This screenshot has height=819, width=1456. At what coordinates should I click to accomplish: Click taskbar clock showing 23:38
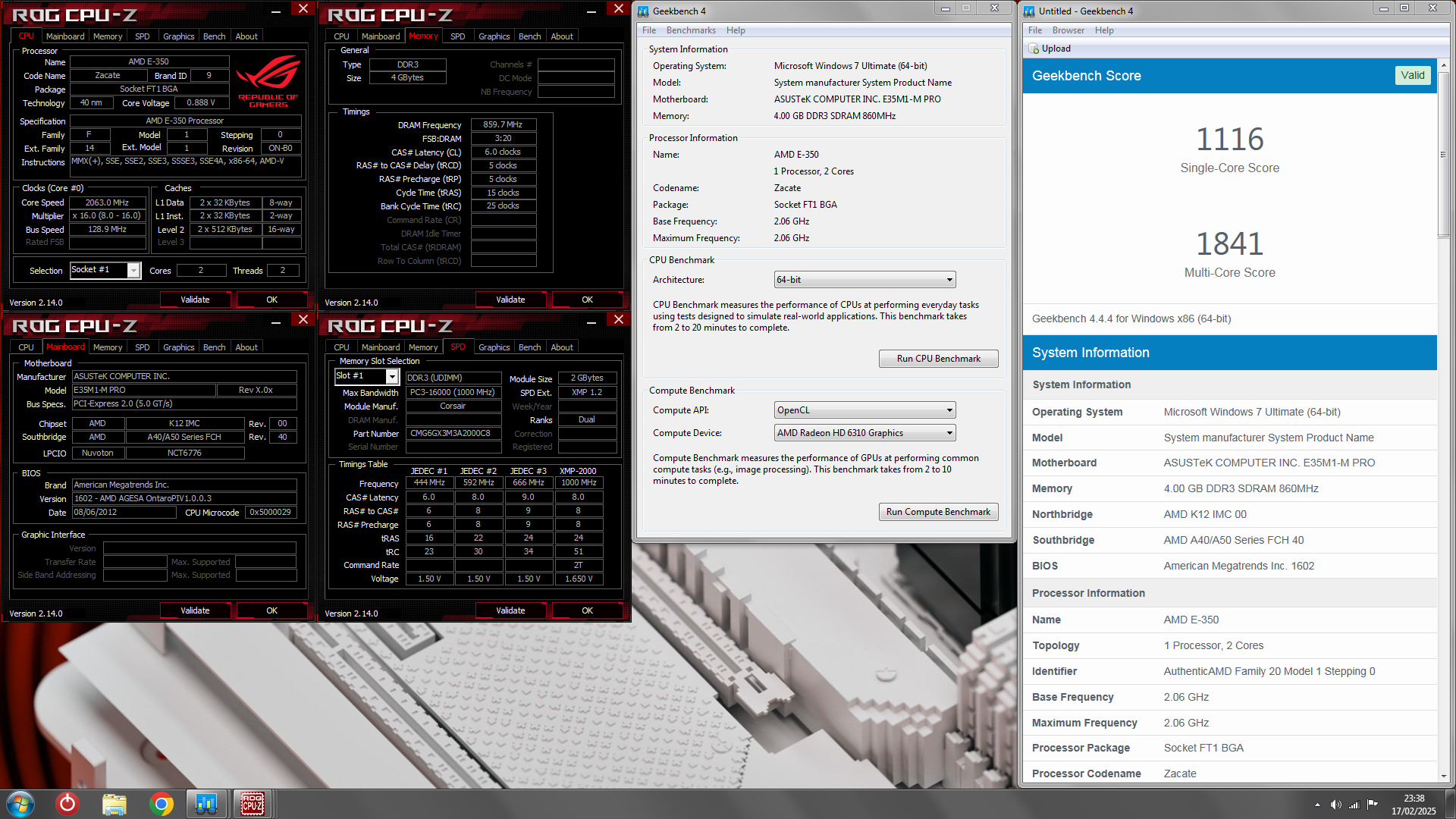point(1414,805)
